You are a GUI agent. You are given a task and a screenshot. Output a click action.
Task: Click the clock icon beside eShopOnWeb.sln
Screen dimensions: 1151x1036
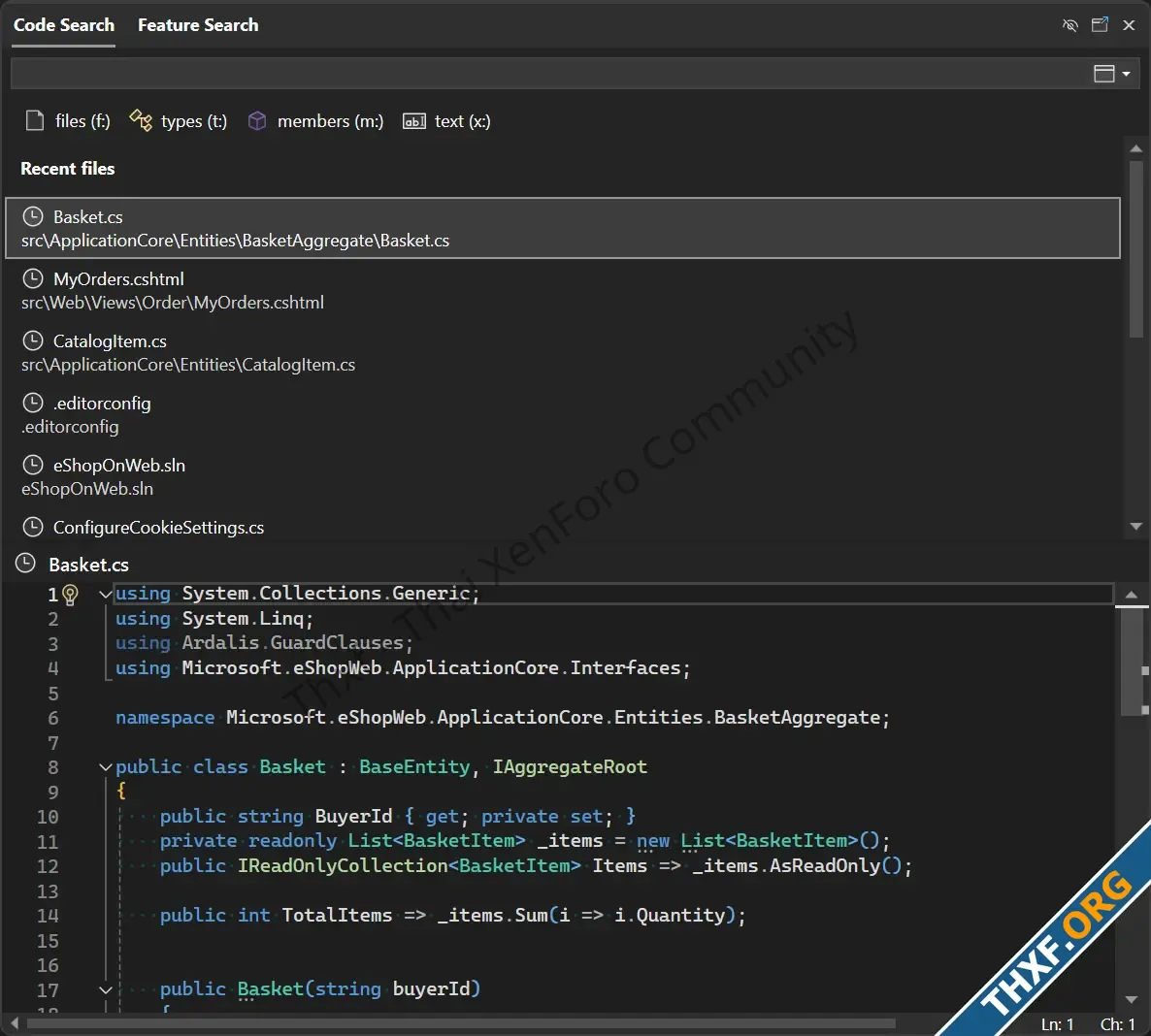(33, 465)
